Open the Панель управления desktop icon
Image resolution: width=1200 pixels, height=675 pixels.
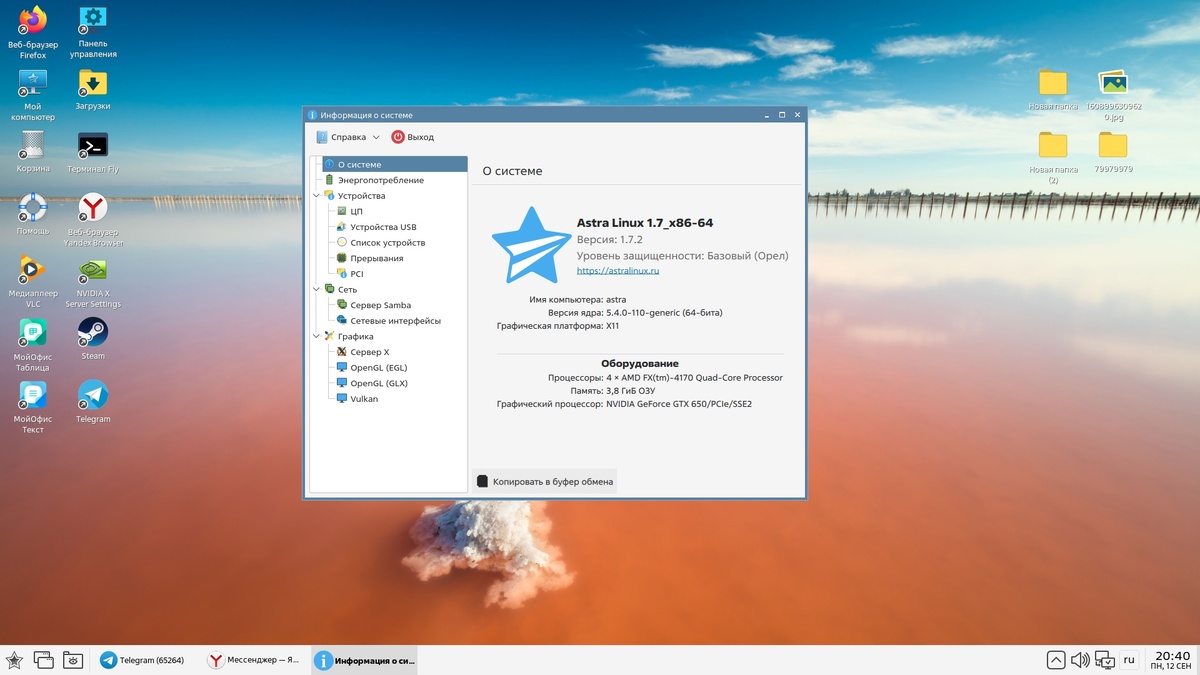click(x=93, y=21)
